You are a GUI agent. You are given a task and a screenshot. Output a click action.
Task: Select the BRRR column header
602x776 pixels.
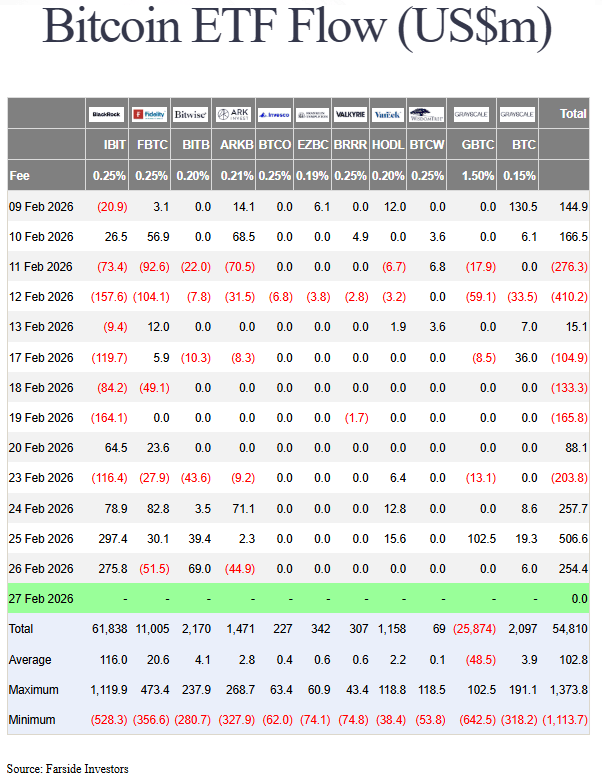click(351, 145)
